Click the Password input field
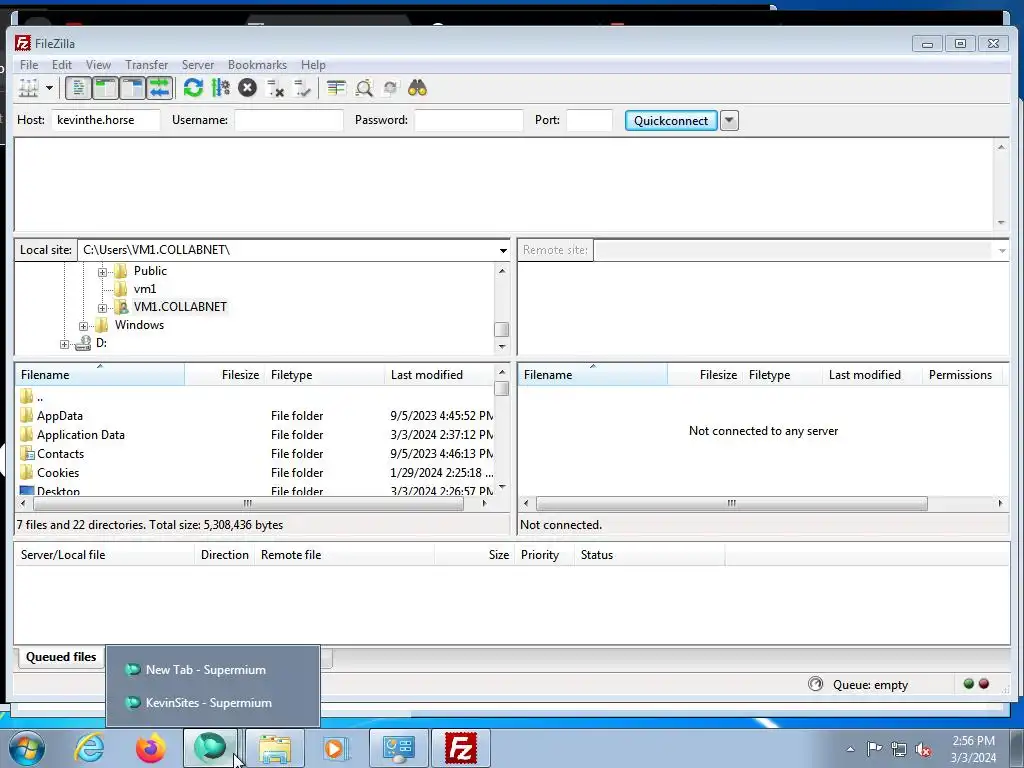 point(469,120)
